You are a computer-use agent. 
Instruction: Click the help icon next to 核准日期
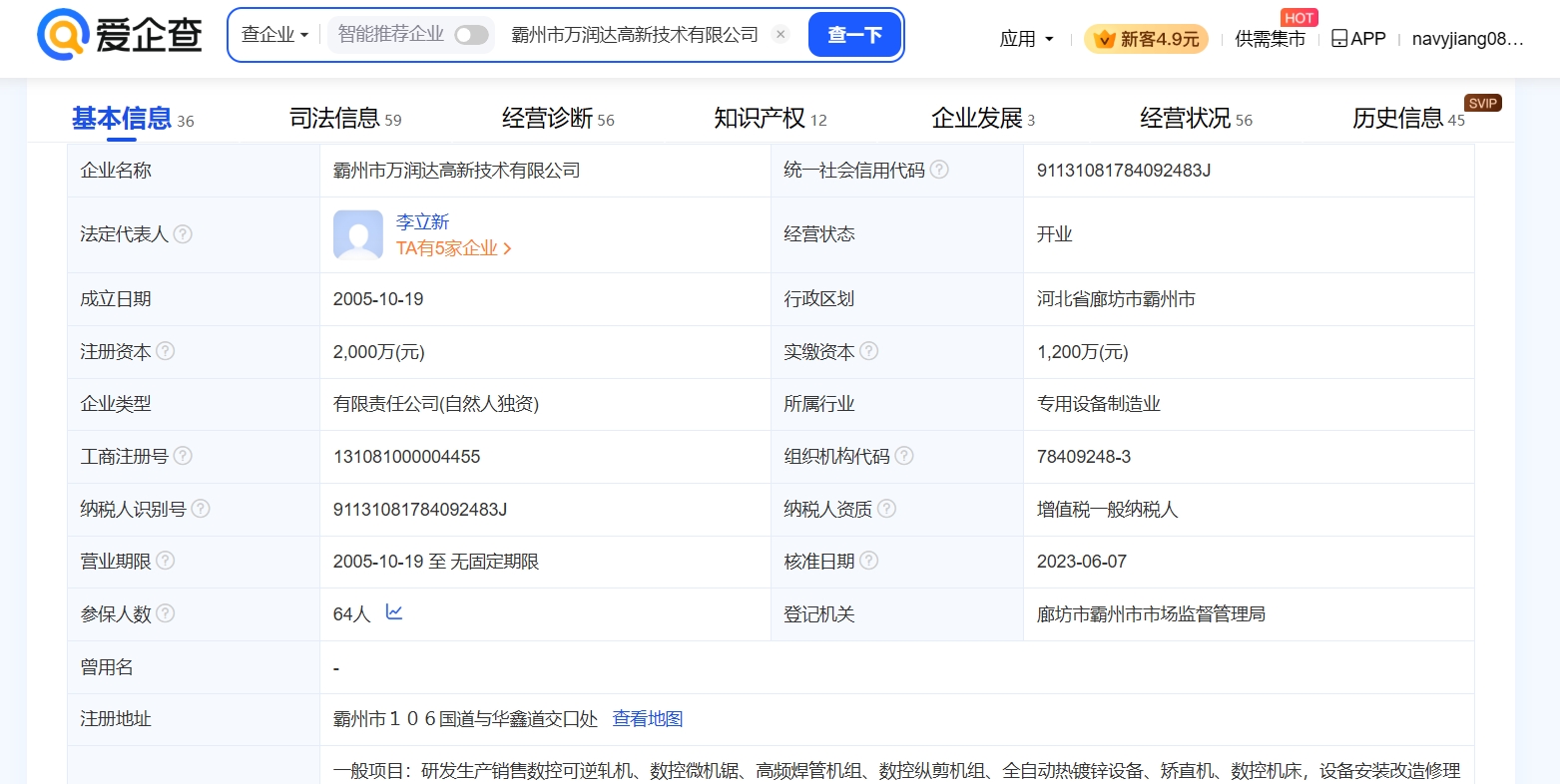coord(869,561)
